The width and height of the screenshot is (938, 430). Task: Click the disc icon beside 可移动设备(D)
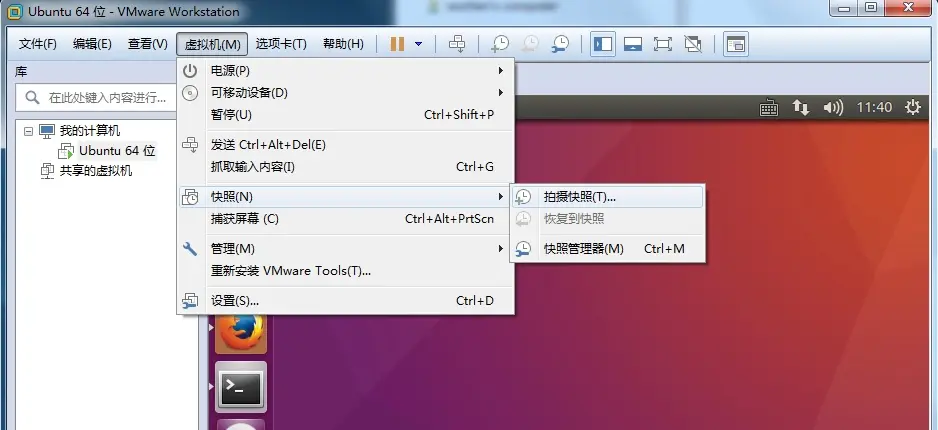tap(190, 93)
